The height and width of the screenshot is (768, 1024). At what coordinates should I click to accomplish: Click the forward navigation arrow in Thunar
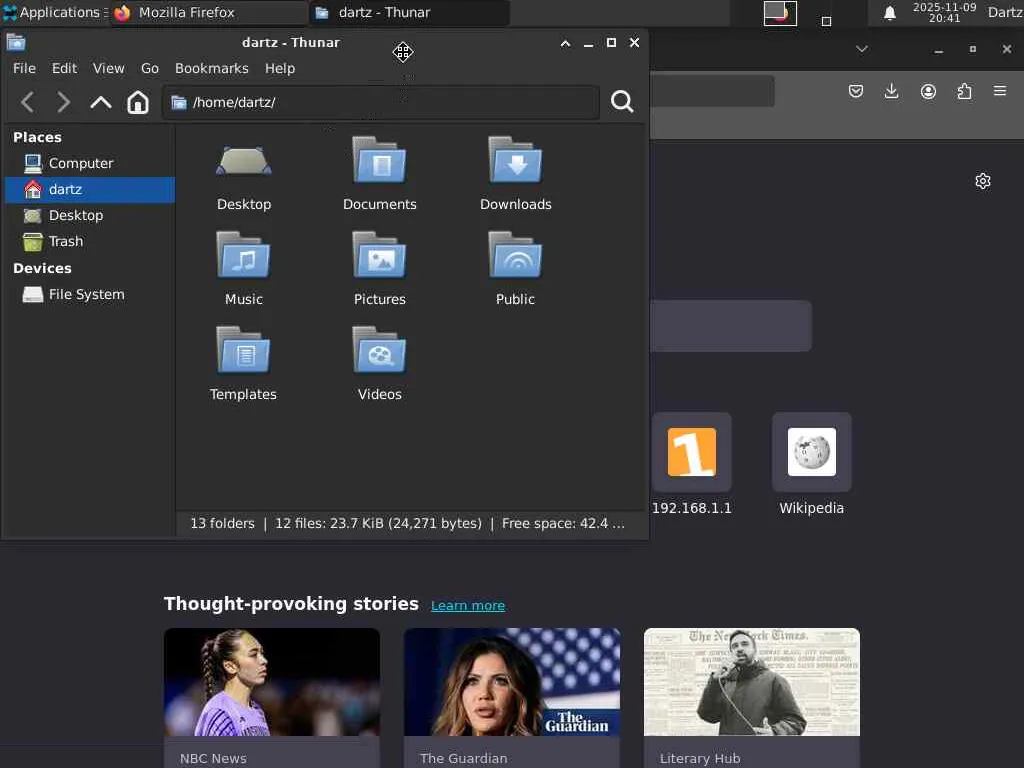[64, 102]
